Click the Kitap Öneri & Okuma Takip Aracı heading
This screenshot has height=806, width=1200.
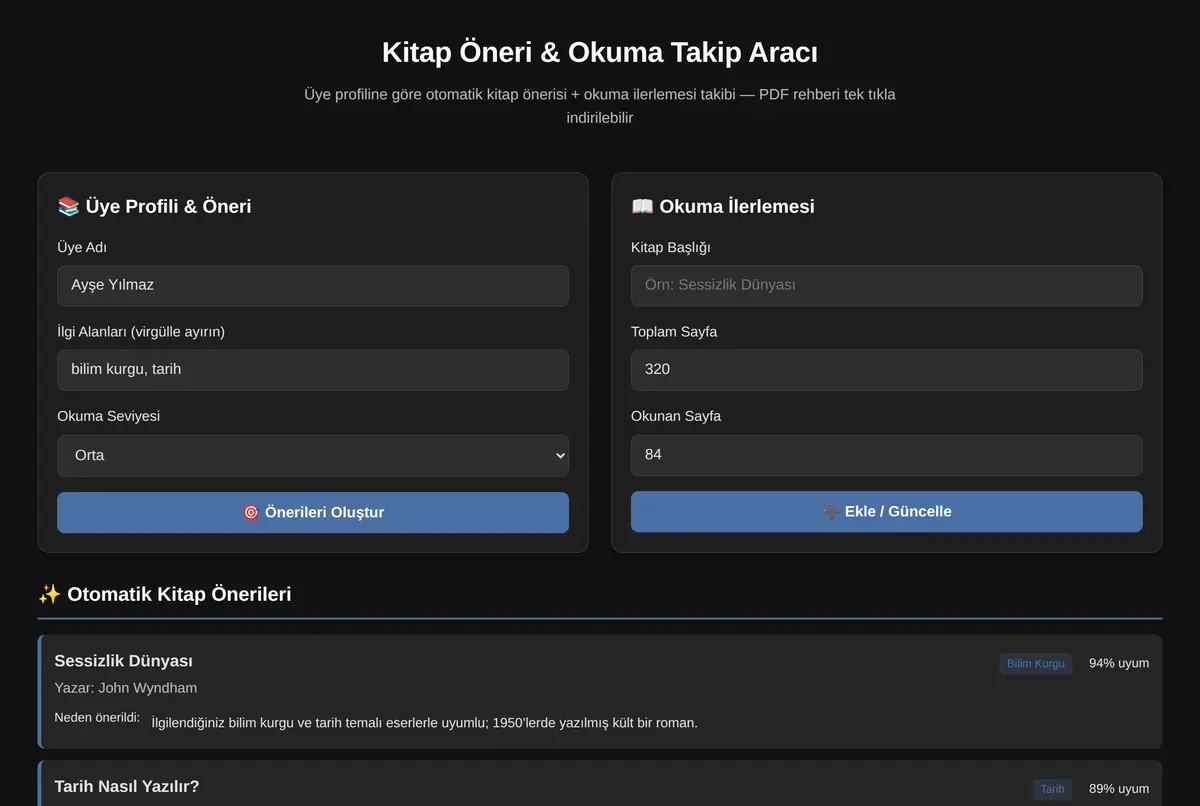pos(600,52)
